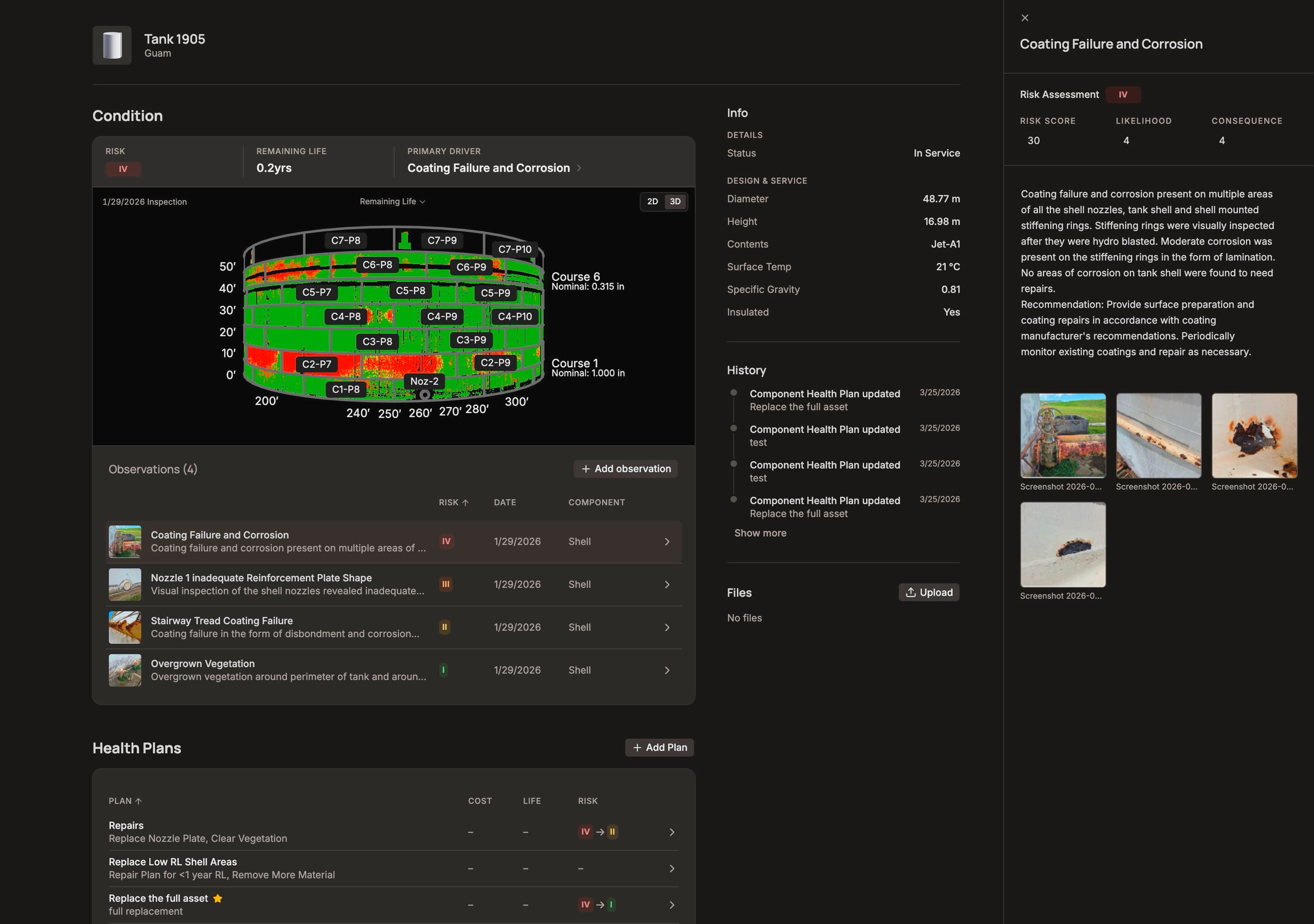Toggle the PLAN sort order in Health Plans
The height and width of the screenshot is (924, 1314).
tap(125, 801)
